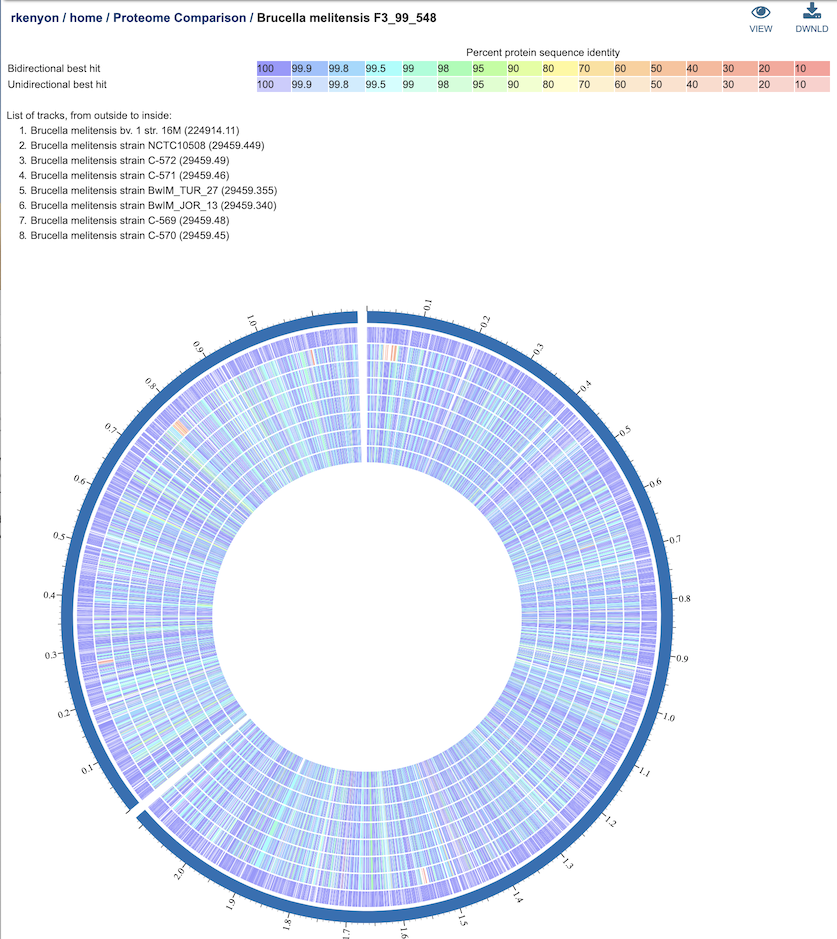The image size is (837, 939).
Task: Select track 7 strain C-569 entry
Action: [130, 220]
